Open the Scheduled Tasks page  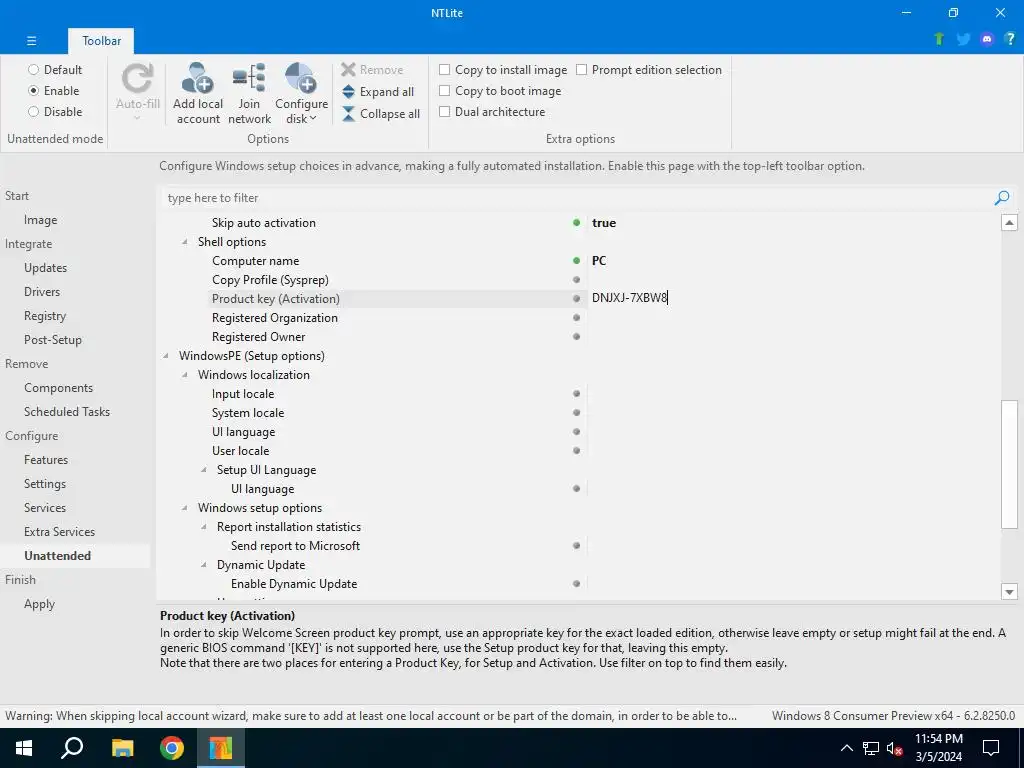[x=67, y=411]
